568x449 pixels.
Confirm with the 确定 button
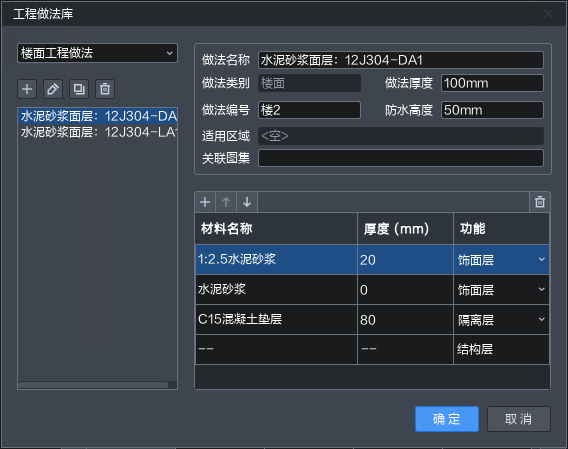pyautogui.click(x=447, y=419)
